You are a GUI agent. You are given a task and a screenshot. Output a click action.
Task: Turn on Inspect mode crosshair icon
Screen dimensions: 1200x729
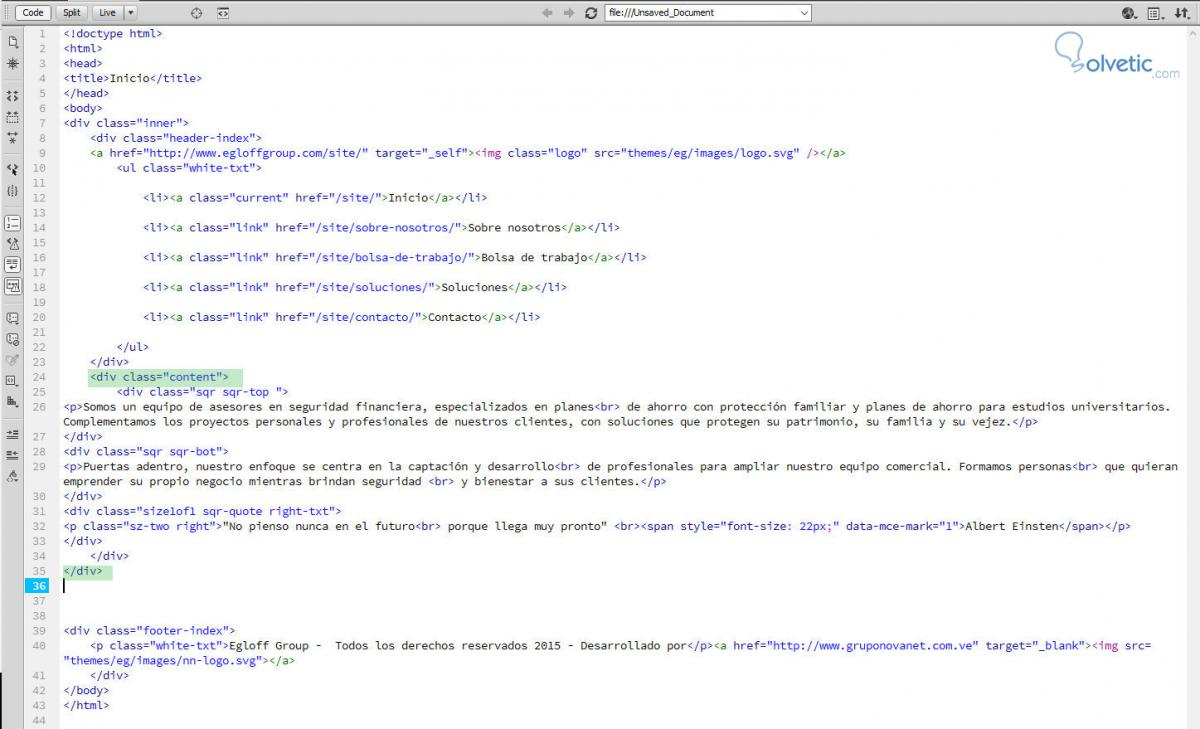click(196, 13)
